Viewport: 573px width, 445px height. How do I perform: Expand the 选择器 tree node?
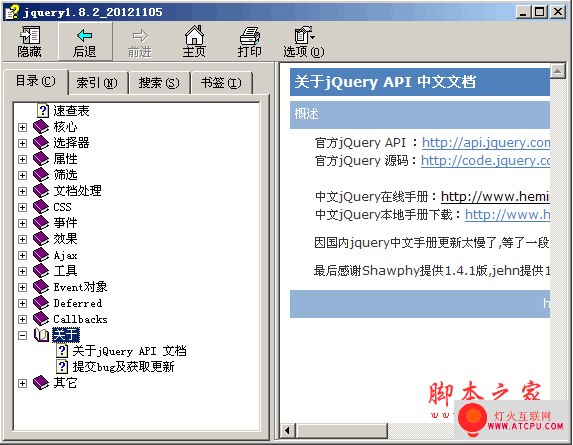point(23,143)
